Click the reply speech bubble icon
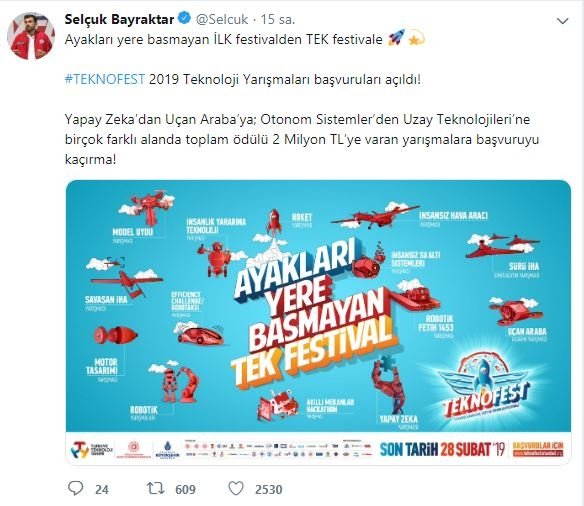The image size is (584, 506). (76, 488)
